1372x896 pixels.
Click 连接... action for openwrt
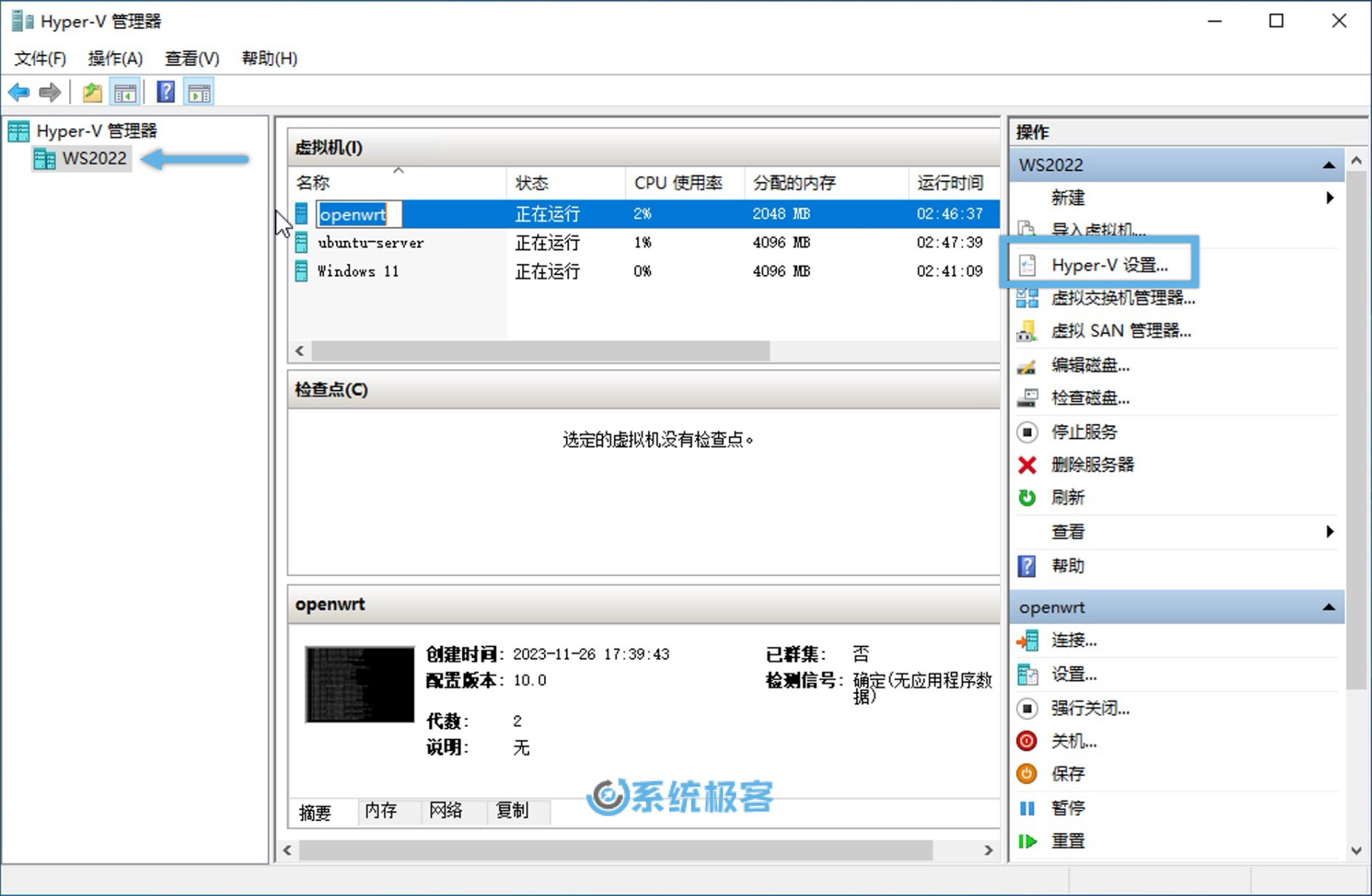click(x=1074, y=641)
